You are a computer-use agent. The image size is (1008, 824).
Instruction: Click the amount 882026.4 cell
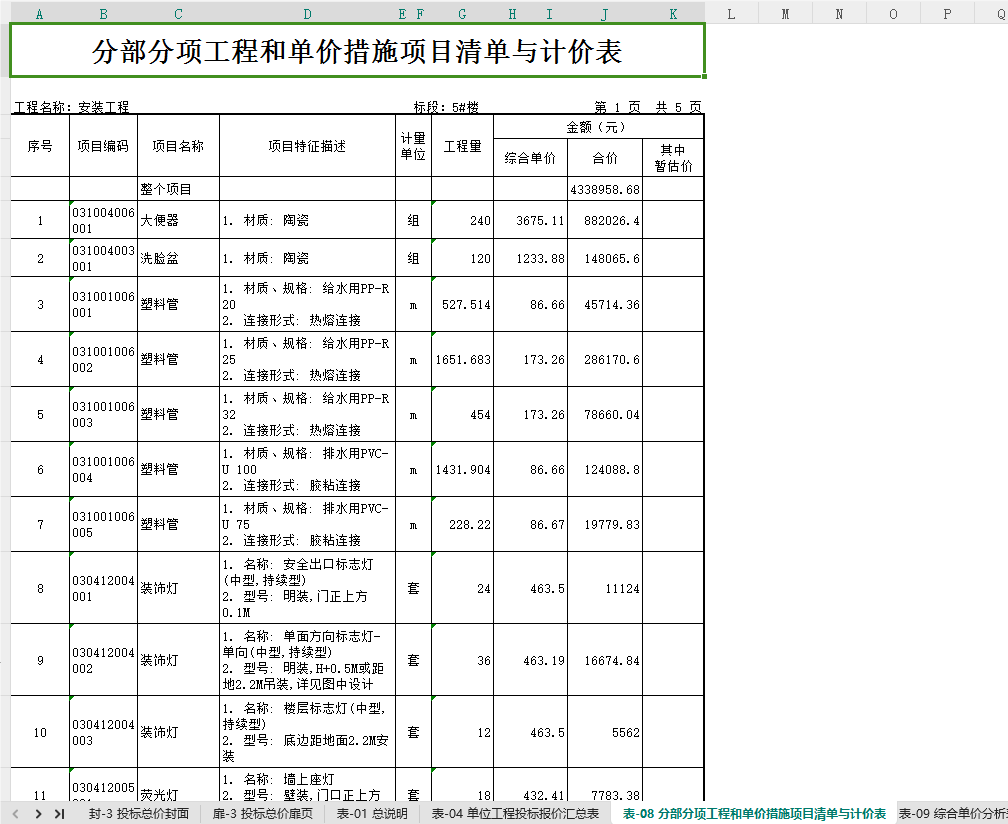pos(605,220)
